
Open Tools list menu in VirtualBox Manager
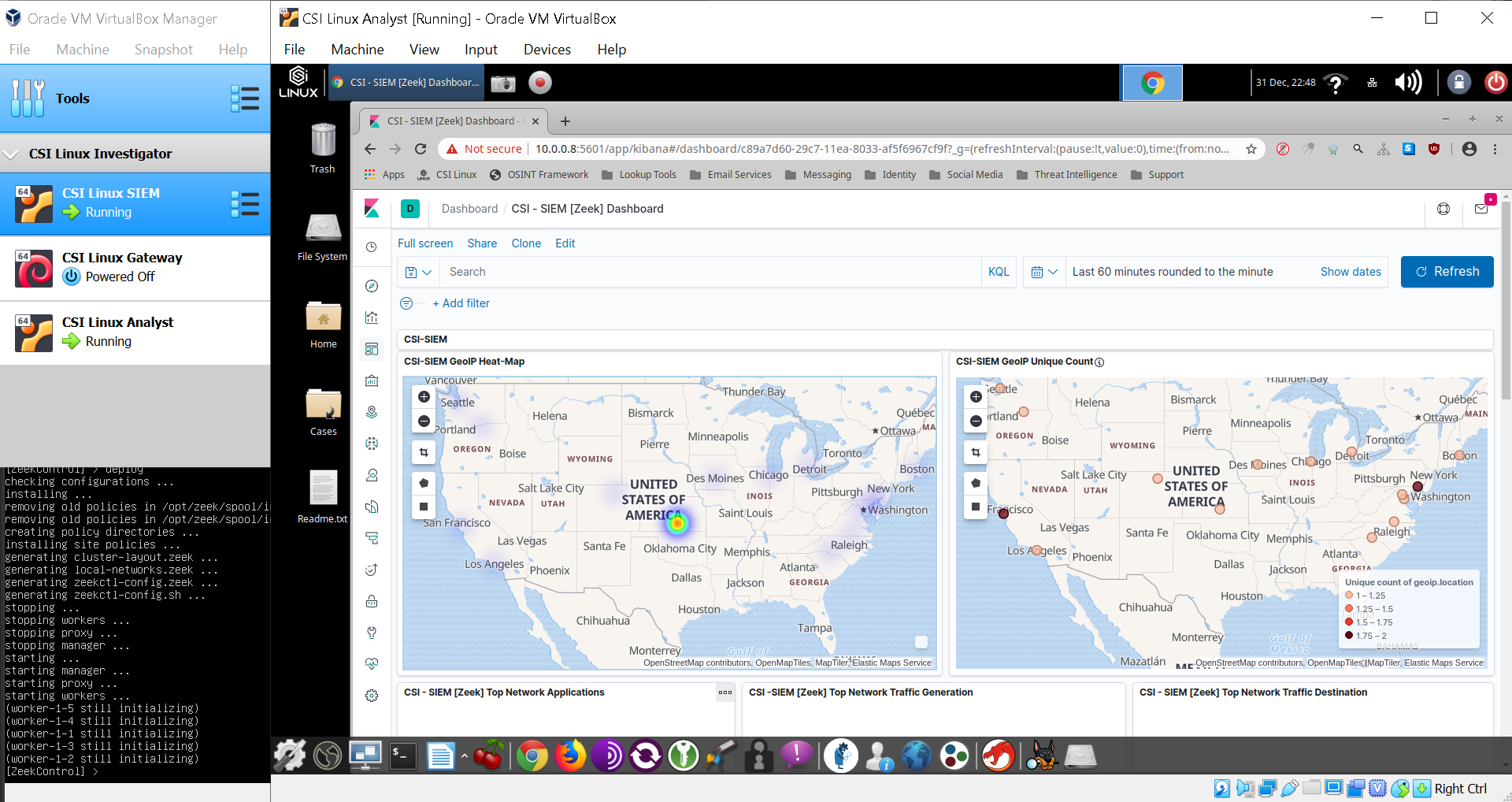[245, 98]
